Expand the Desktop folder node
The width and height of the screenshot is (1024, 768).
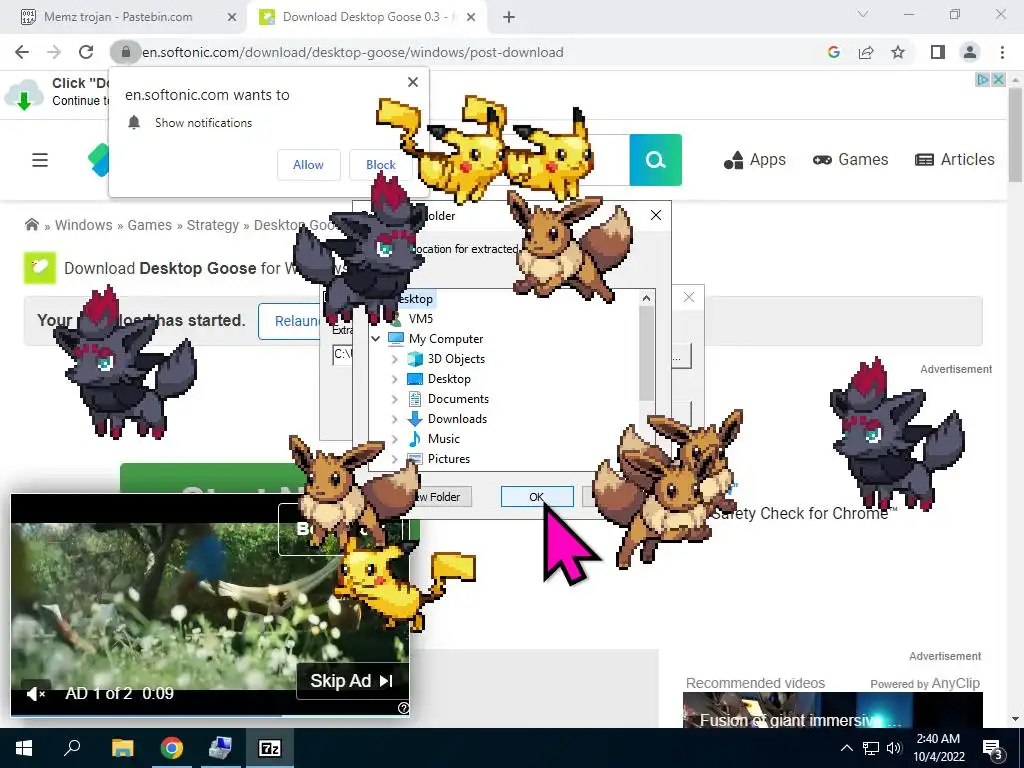(x=394, y=379)
